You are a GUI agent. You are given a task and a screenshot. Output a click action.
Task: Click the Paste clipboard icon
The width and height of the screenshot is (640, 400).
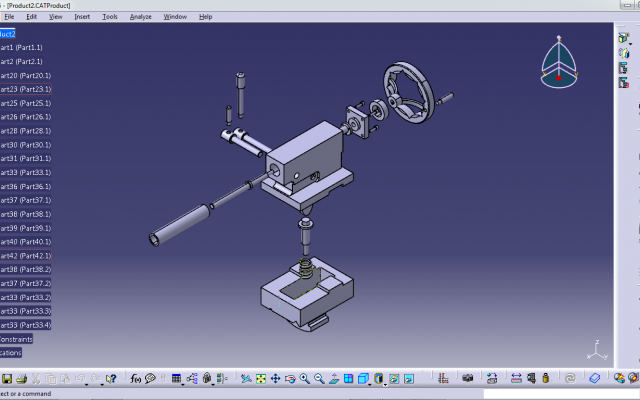65,379
